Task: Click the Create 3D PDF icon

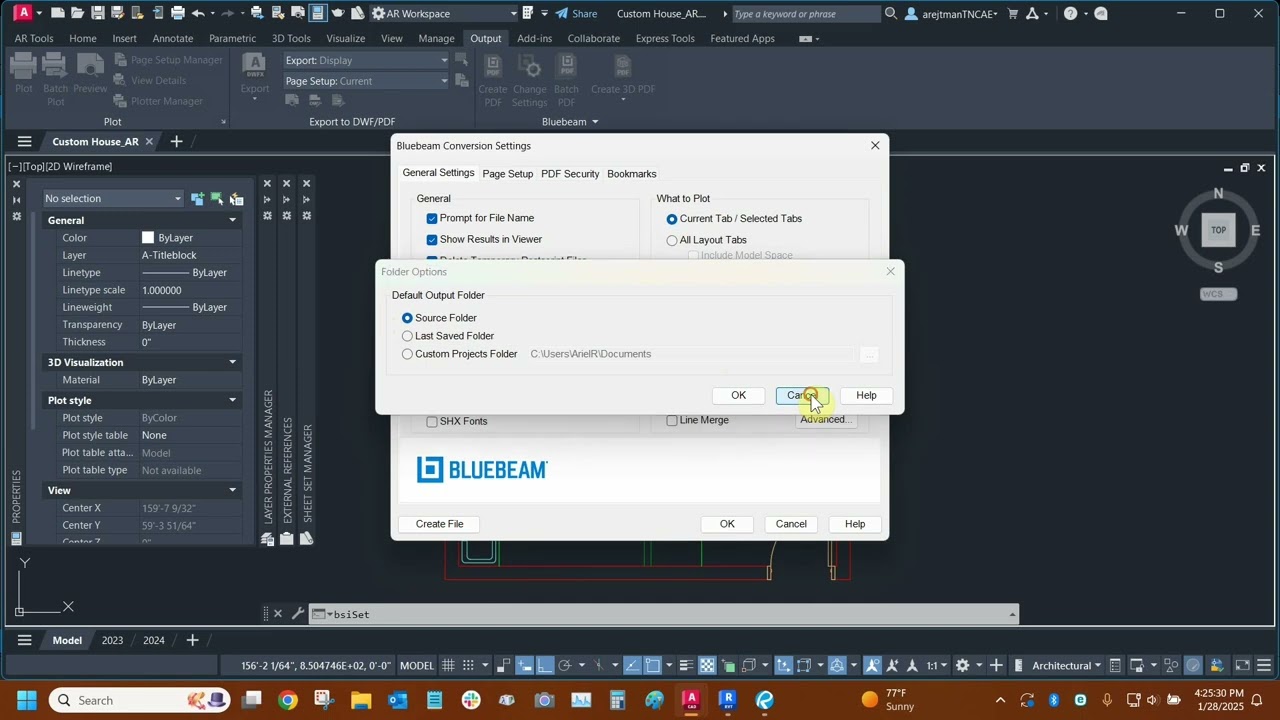Action: [x=623, y=68]
